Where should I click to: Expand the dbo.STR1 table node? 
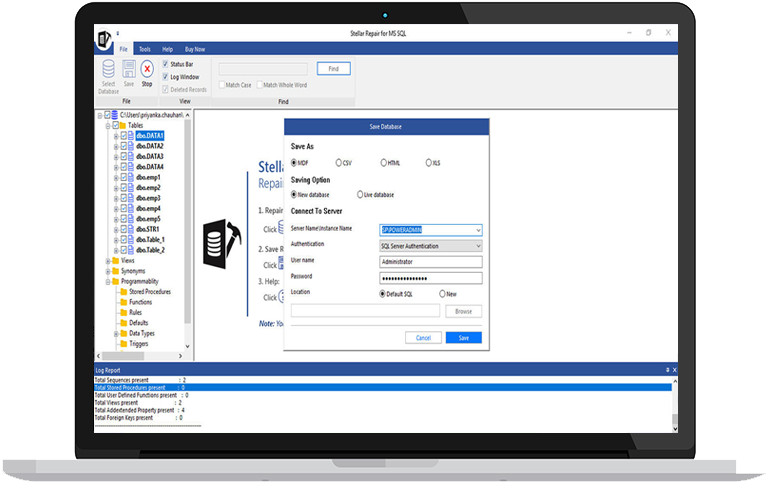[x=116, y=229]
